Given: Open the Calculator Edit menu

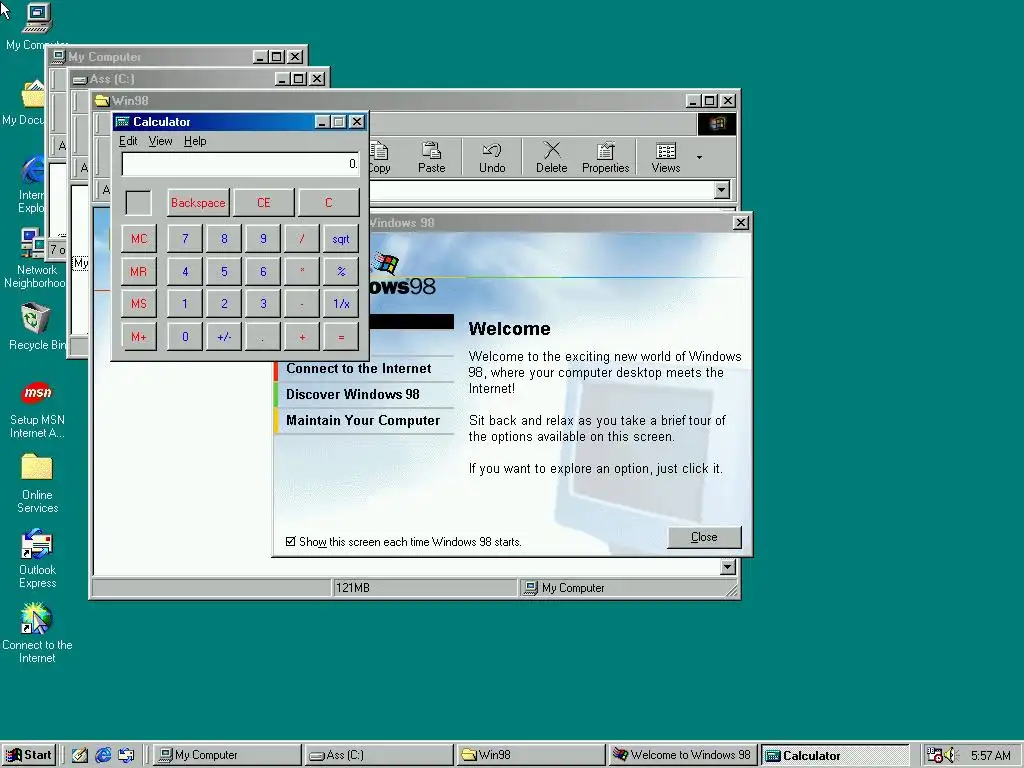Looking at the screenshot, I should click(128, 141).
